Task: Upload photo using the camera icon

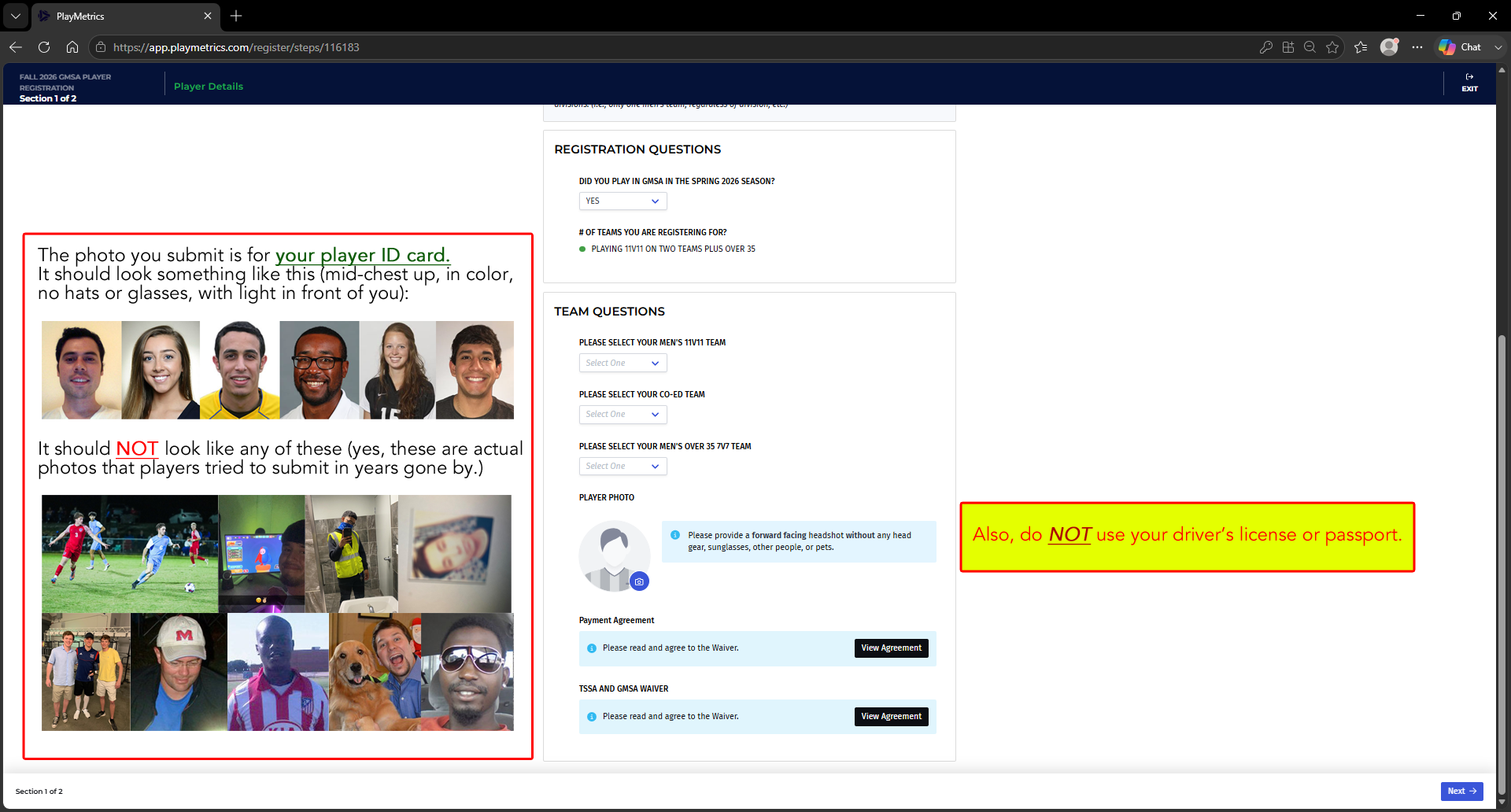Action: [x=639, y=581]
